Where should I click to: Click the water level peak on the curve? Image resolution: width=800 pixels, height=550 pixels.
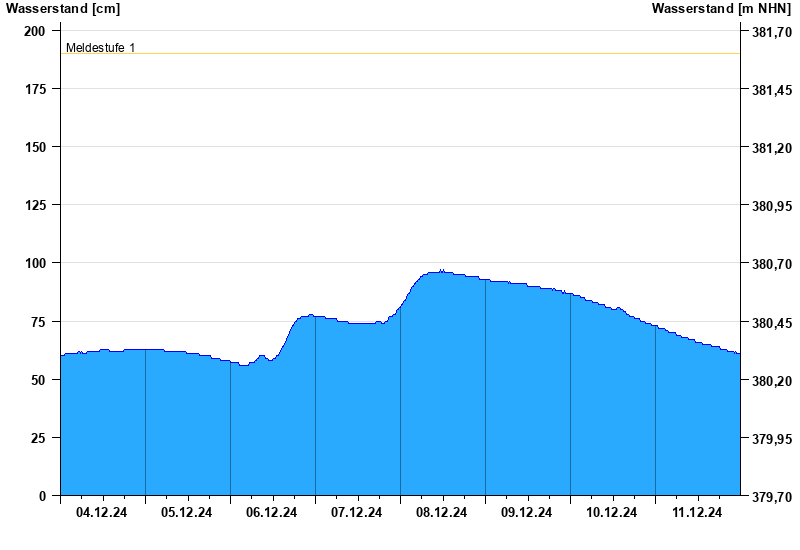click(x=441, y=271)
